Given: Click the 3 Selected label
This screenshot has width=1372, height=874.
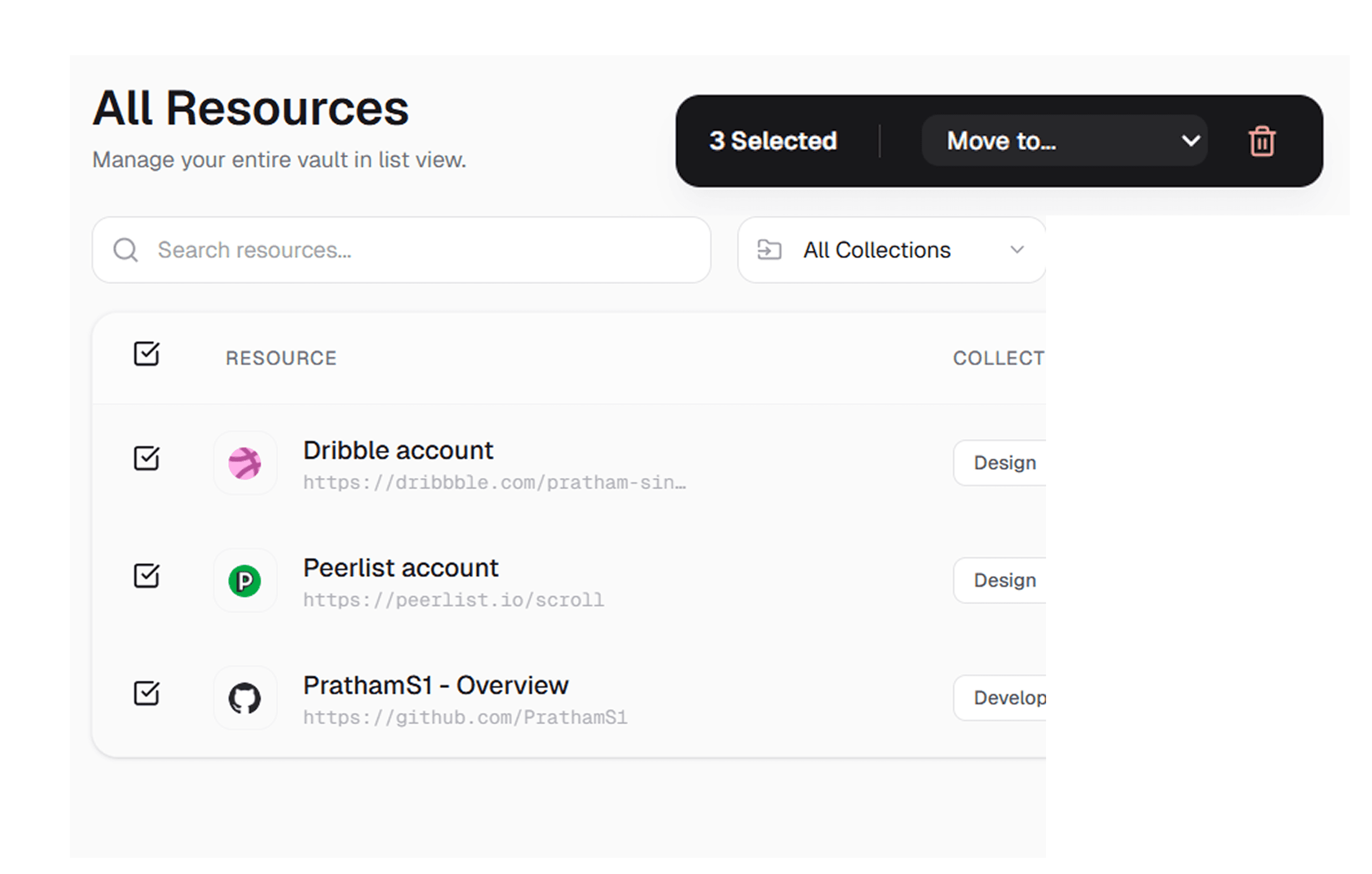Looking at the screenshot, I should [x=772, y=141].
